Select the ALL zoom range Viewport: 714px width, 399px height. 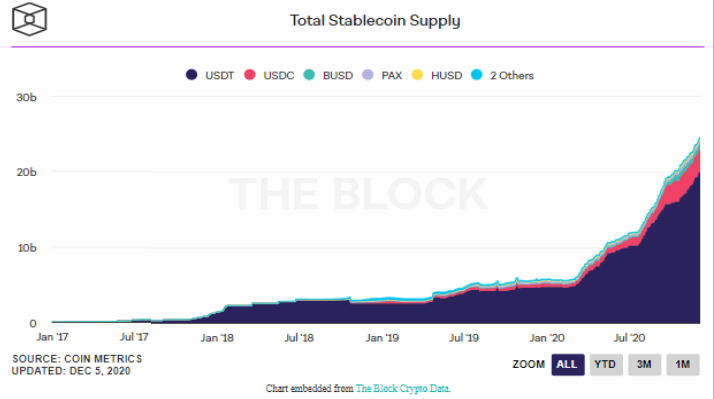pyautogui.click(x=568, y=364)
